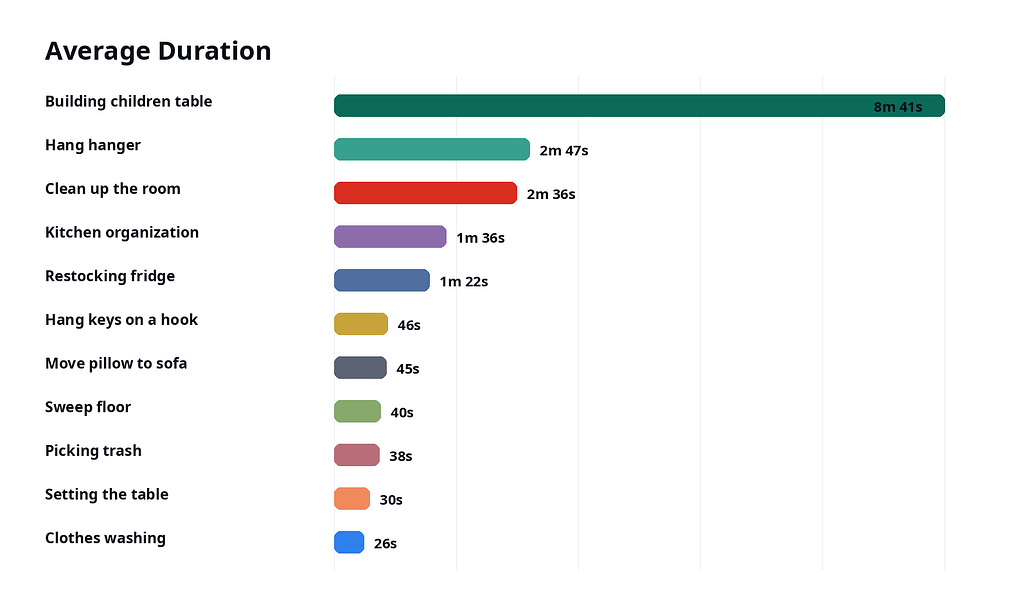Click the Sweep floor category label

[88, 407]
